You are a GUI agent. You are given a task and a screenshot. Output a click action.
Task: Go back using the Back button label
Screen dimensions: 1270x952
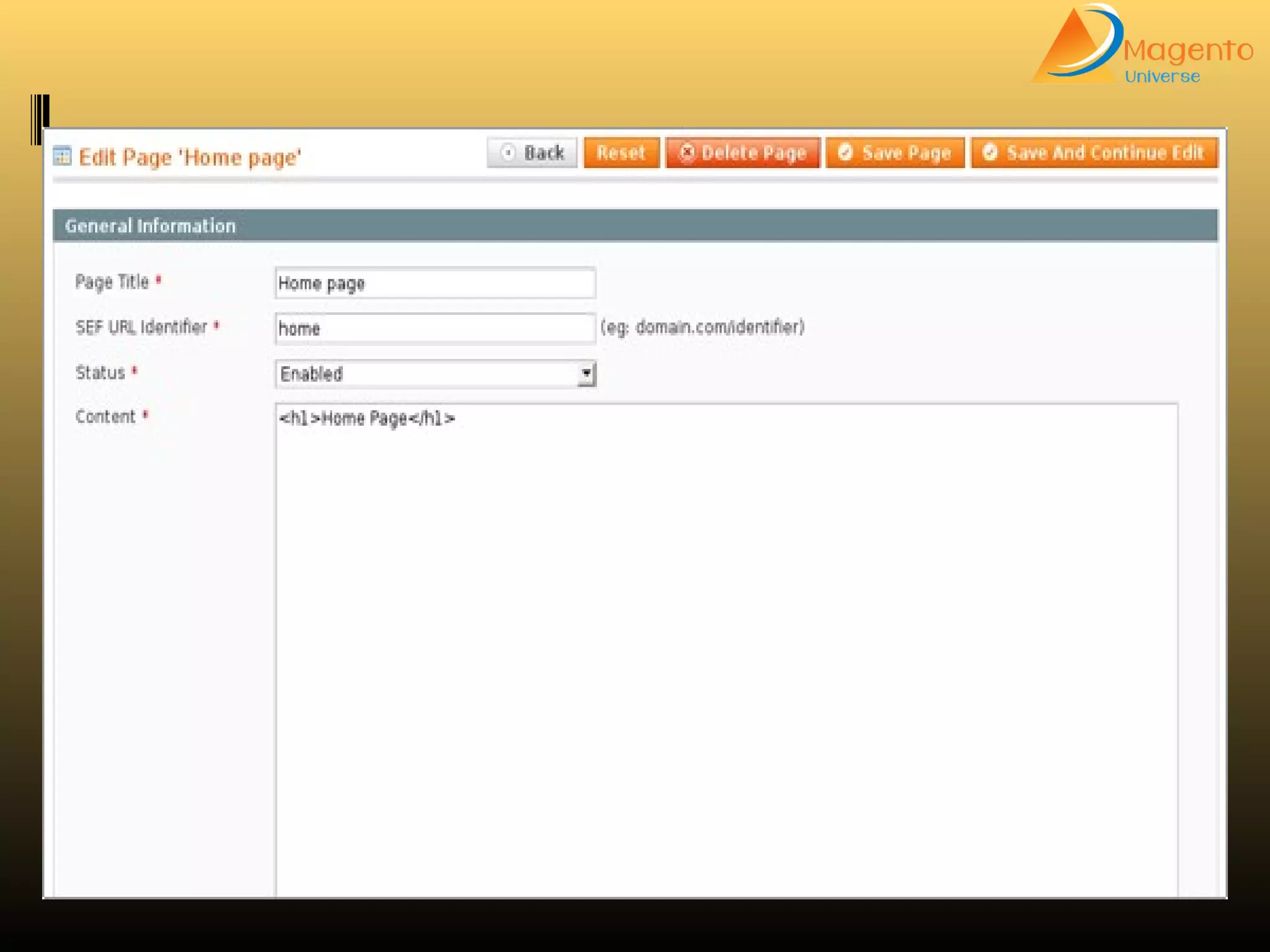tap(544, 153)
